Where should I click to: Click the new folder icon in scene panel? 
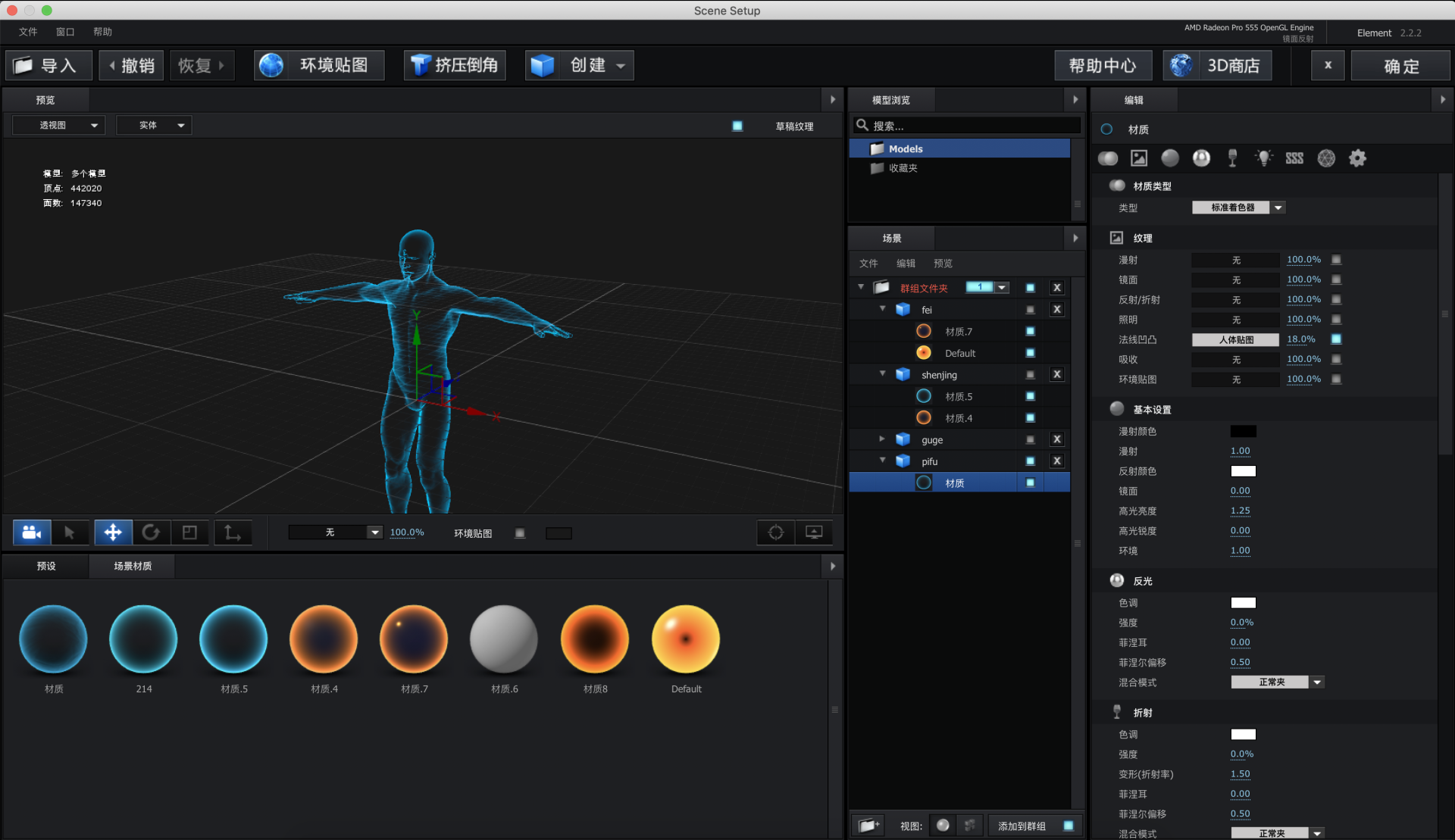868,826
